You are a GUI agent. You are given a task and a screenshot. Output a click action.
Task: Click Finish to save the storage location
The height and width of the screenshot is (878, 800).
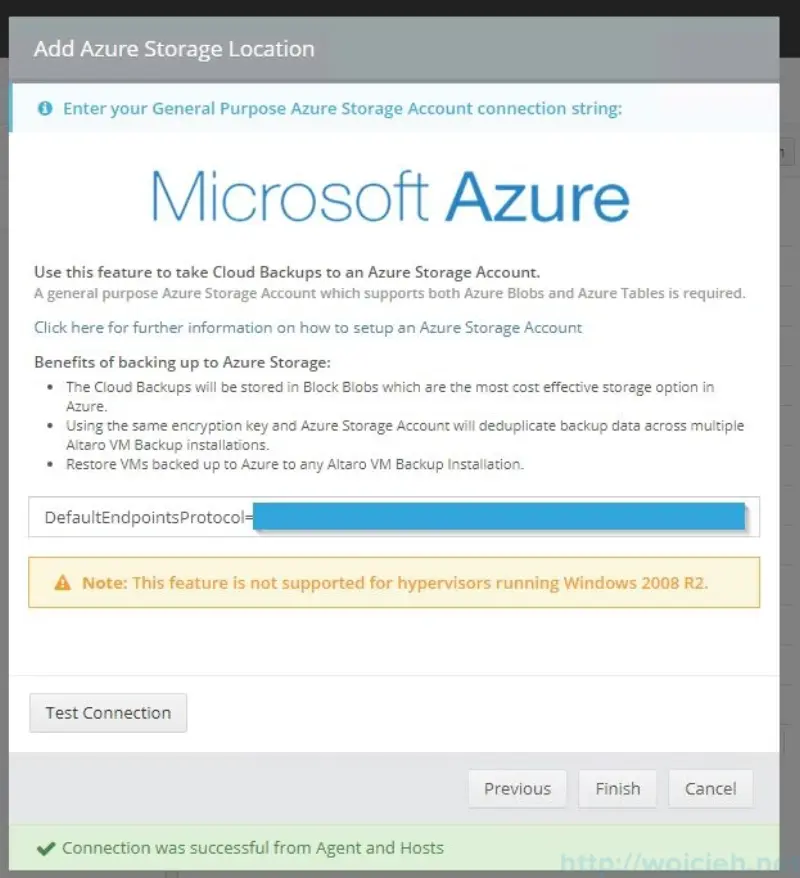click(x=617, y=789)
